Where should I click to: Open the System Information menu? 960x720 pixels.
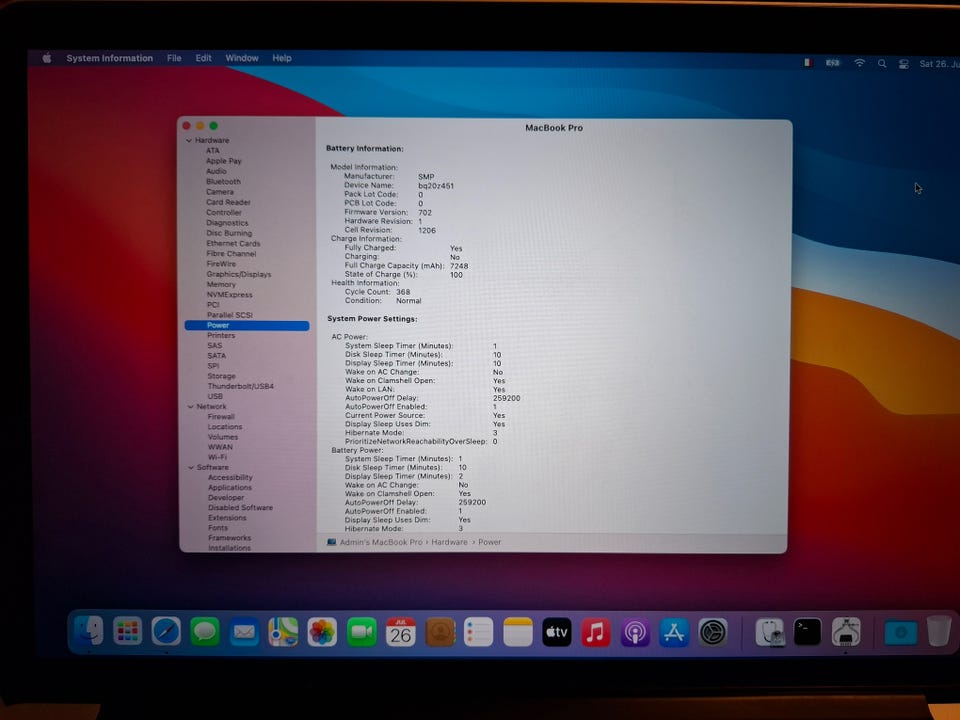(x=110, y=58)
